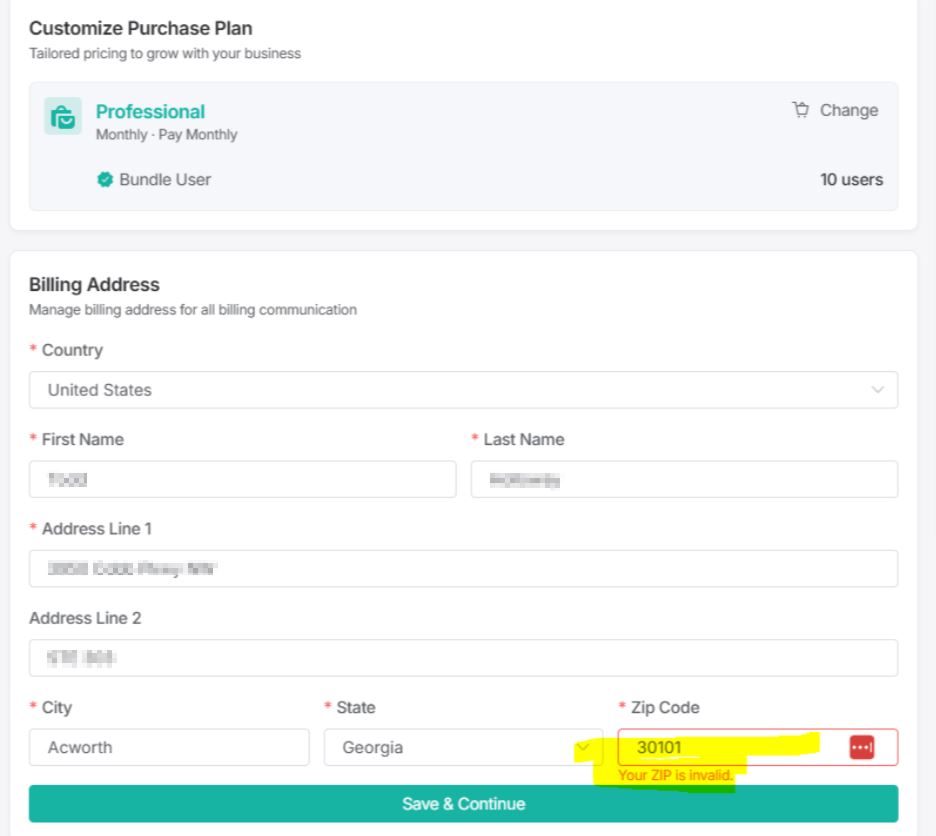The height and width of the screenshot is (836, 936).
Task: Click the chevron arrow in the State field
Action: (x=585, y=747)
